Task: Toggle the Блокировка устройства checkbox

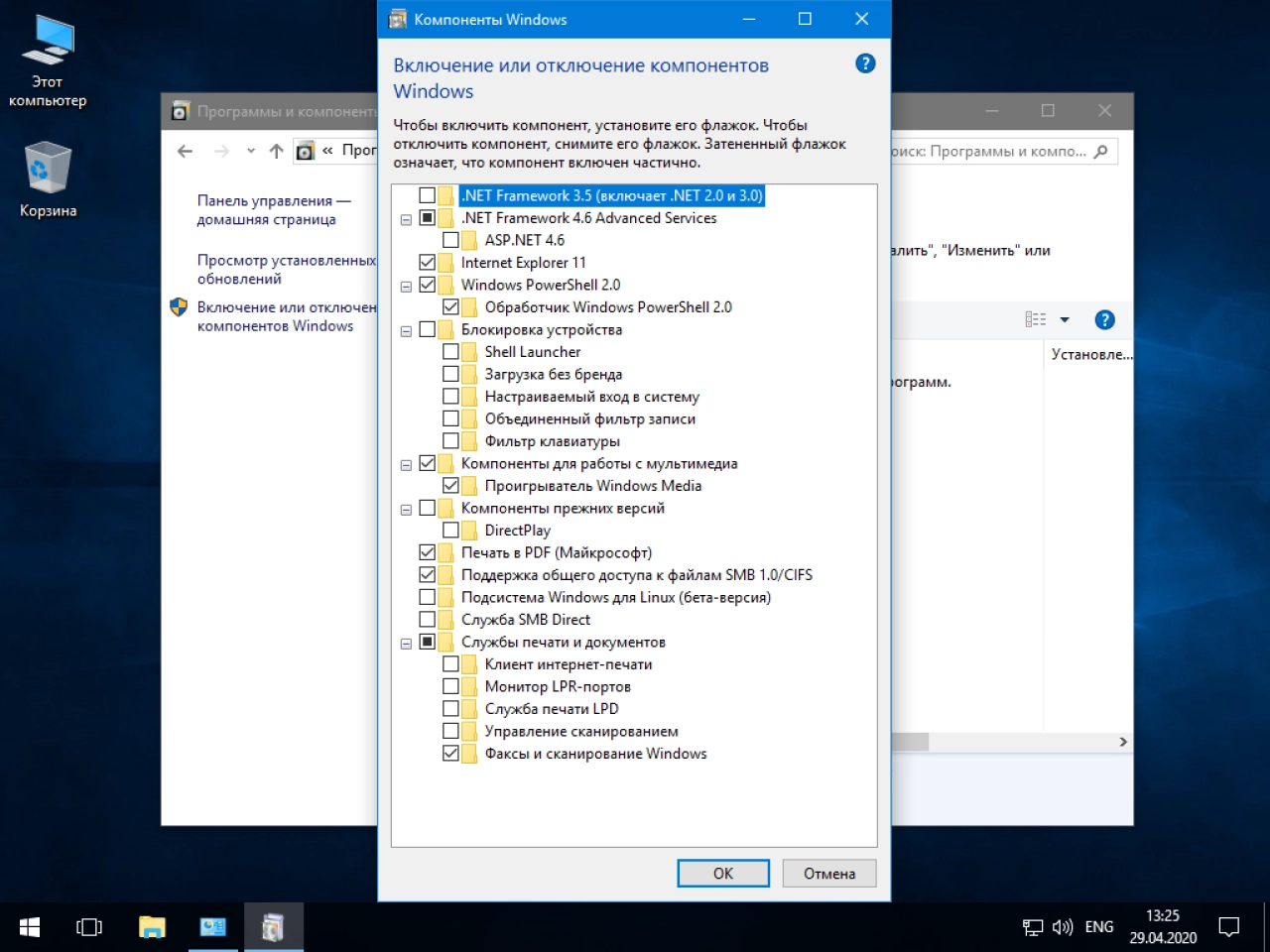Action: 427,329
